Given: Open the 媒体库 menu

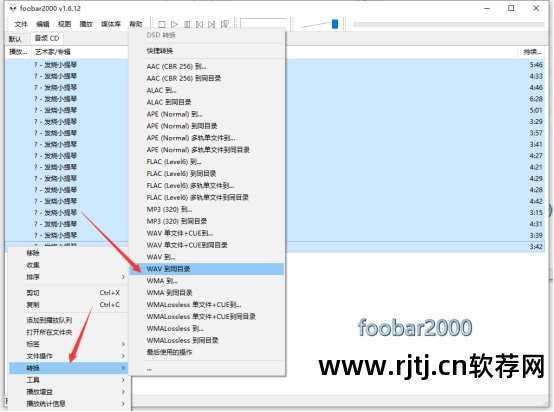Looking at the screenshot, I should pos(111,24).
